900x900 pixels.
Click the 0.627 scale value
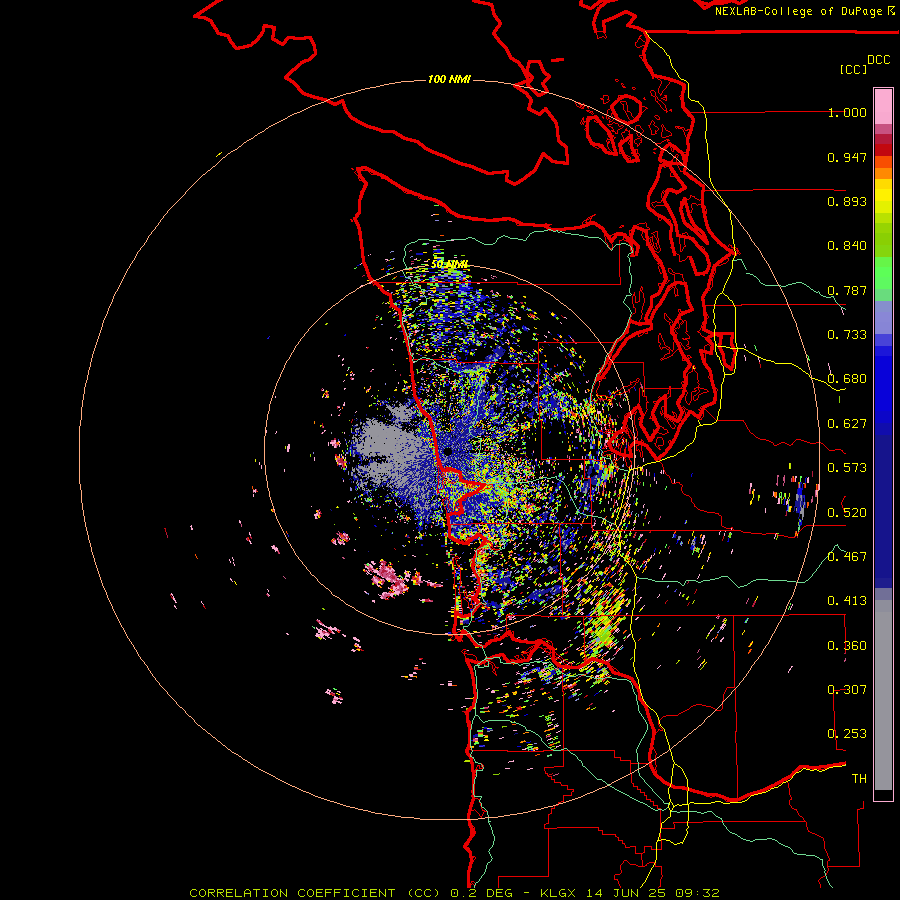coord(847,424)
